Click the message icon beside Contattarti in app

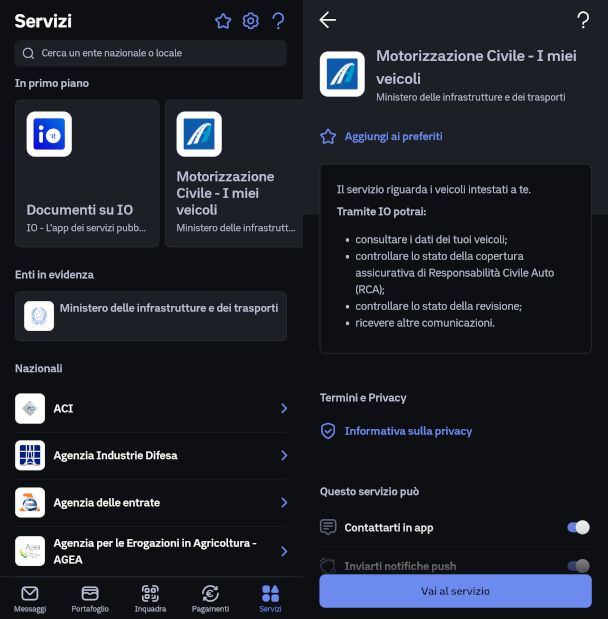point(328,527)
